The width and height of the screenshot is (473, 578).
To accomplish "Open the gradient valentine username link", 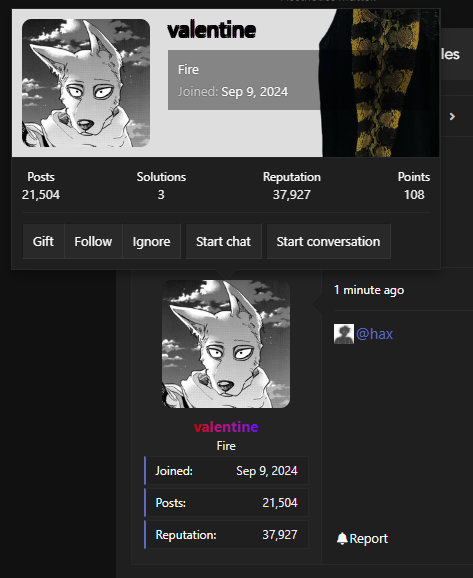I will [226, 427].
